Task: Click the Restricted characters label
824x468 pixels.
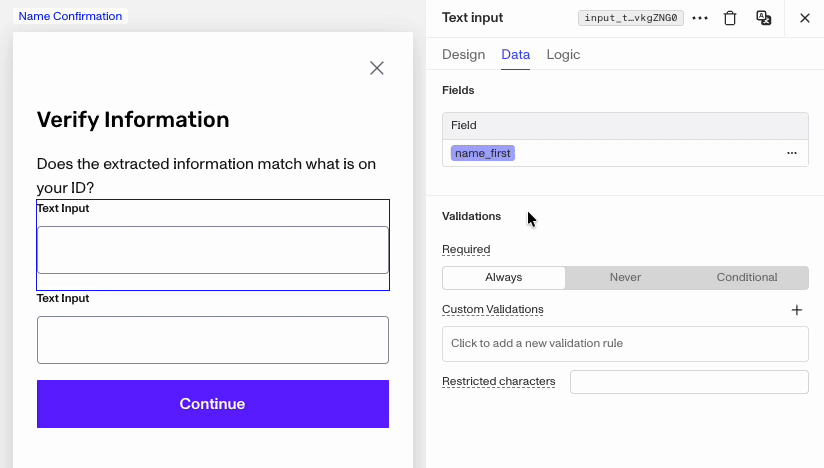Action: (499, 381)
